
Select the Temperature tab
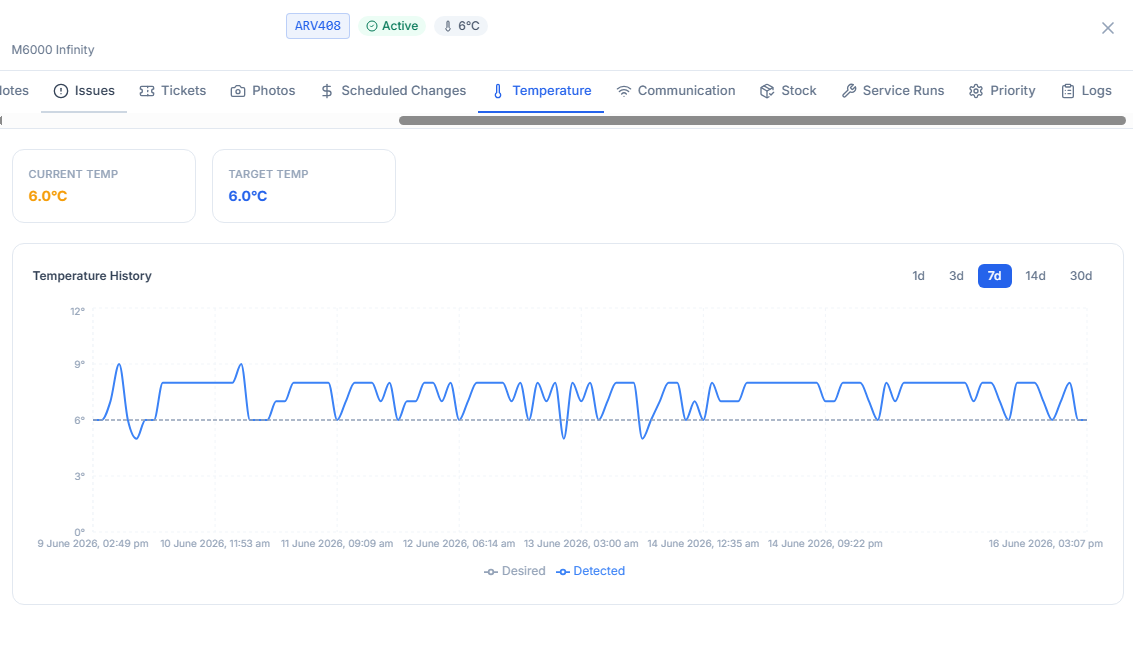541,91
